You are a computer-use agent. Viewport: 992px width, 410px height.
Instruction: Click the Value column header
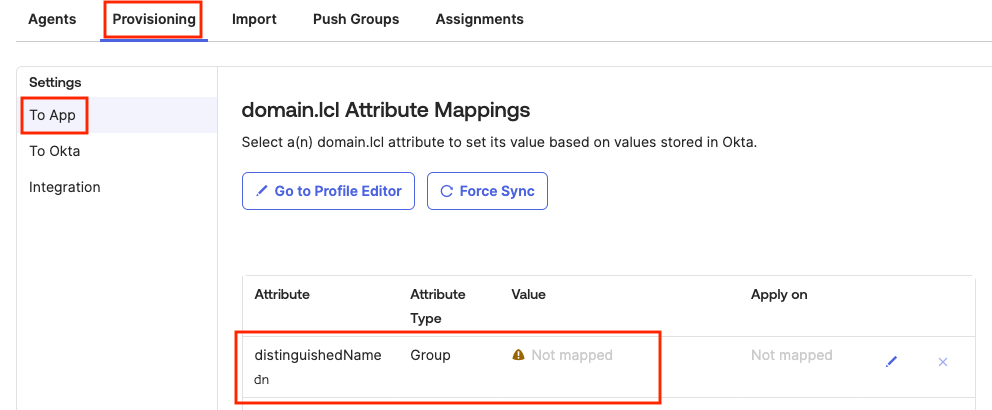pos(528,294)
